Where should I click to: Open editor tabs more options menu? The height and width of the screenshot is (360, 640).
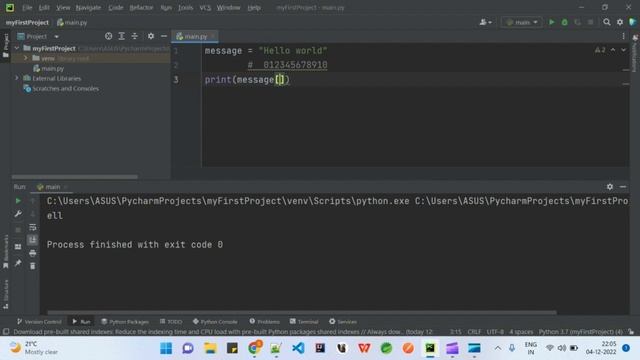[623, 36]
